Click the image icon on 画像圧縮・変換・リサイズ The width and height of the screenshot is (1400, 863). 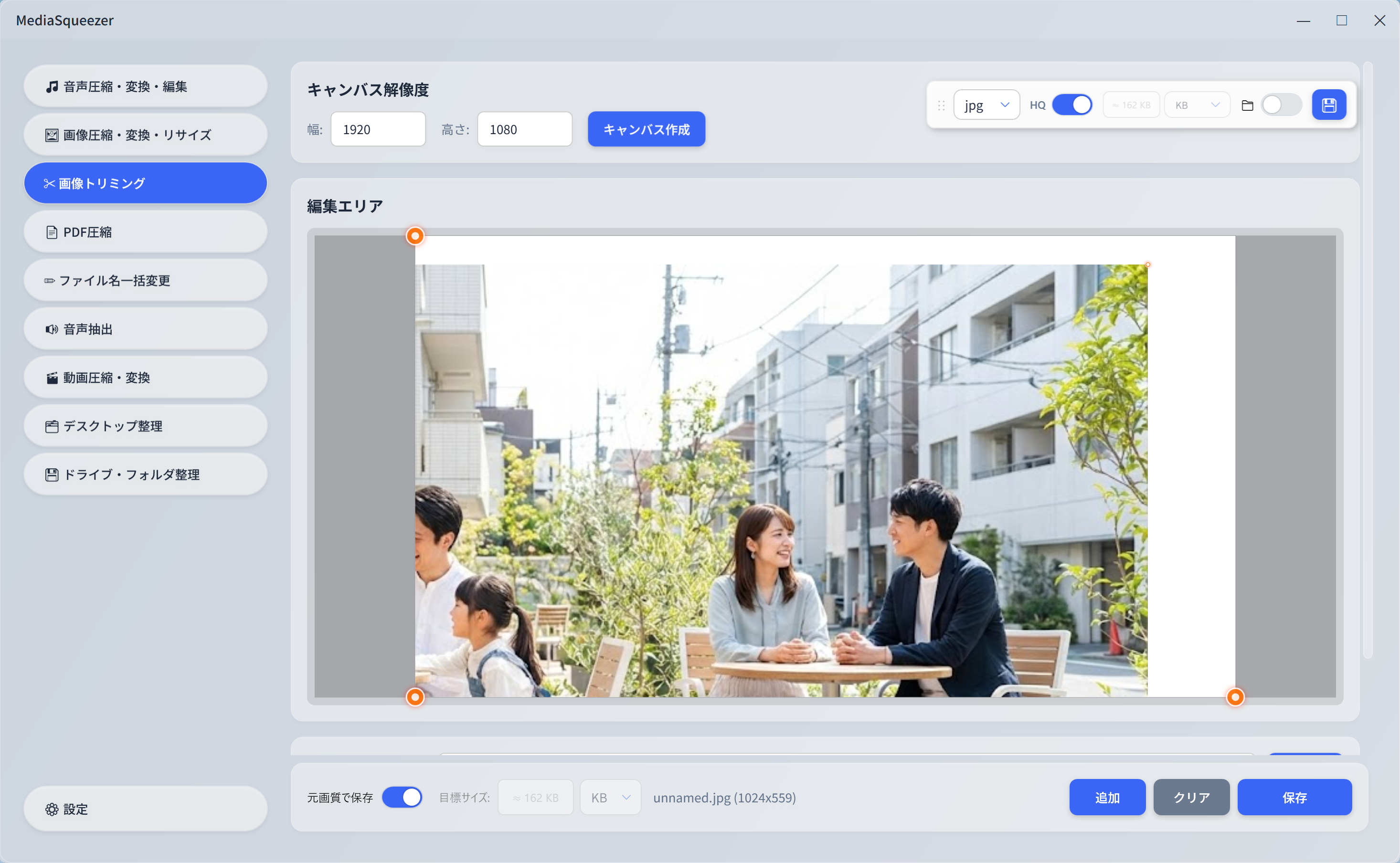coord(52,135)
